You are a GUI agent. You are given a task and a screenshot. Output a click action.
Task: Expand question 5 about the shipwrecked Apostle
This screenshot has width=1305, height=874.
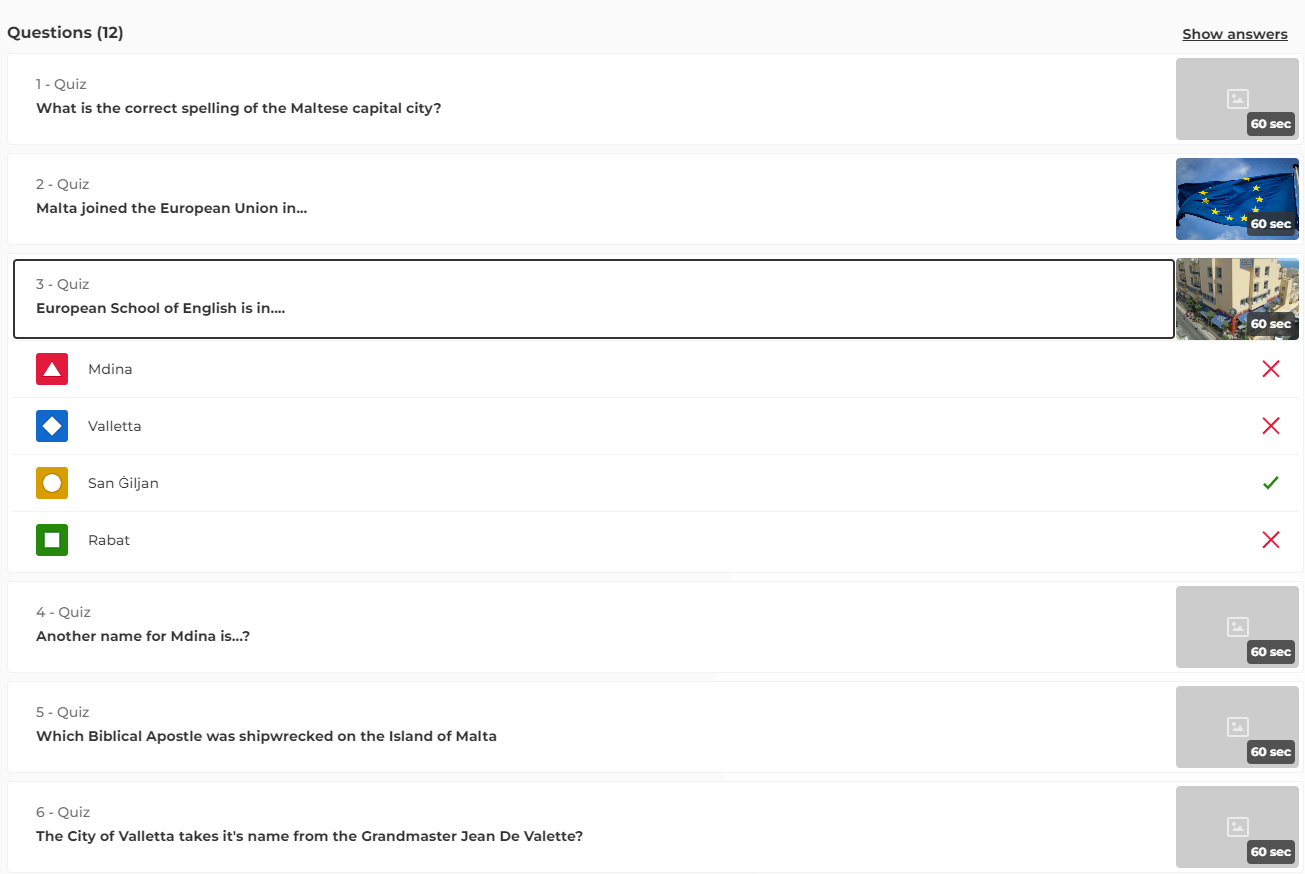pyautogui.click(x=590, y=727)
